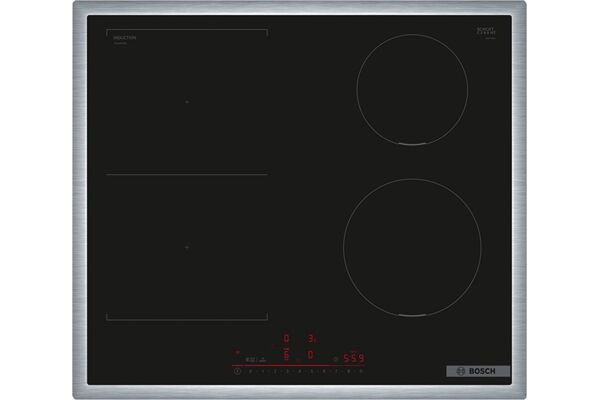Tap the flex zone combine key

[x=262, y=357]
